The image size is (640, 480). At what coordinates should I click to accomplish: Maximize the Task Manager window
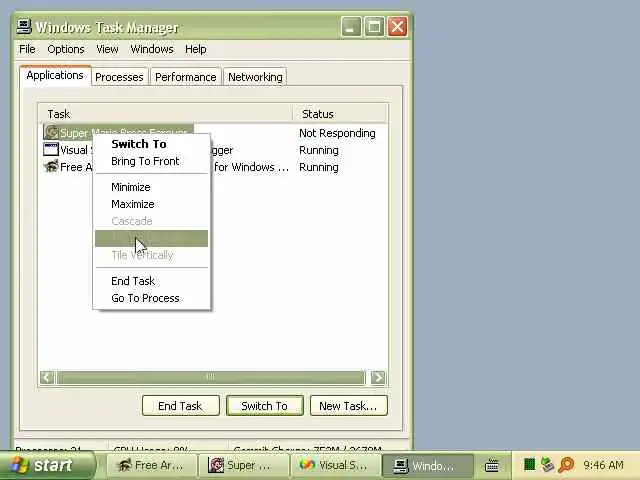tap(374, 27)
